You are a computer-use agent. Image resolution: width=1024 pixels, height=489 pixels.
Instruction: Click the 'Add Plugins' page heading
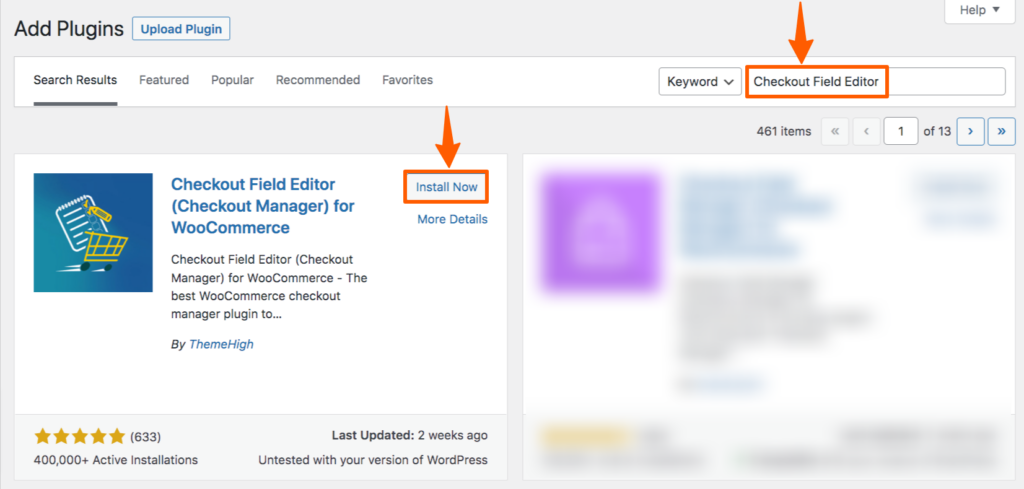69,29
